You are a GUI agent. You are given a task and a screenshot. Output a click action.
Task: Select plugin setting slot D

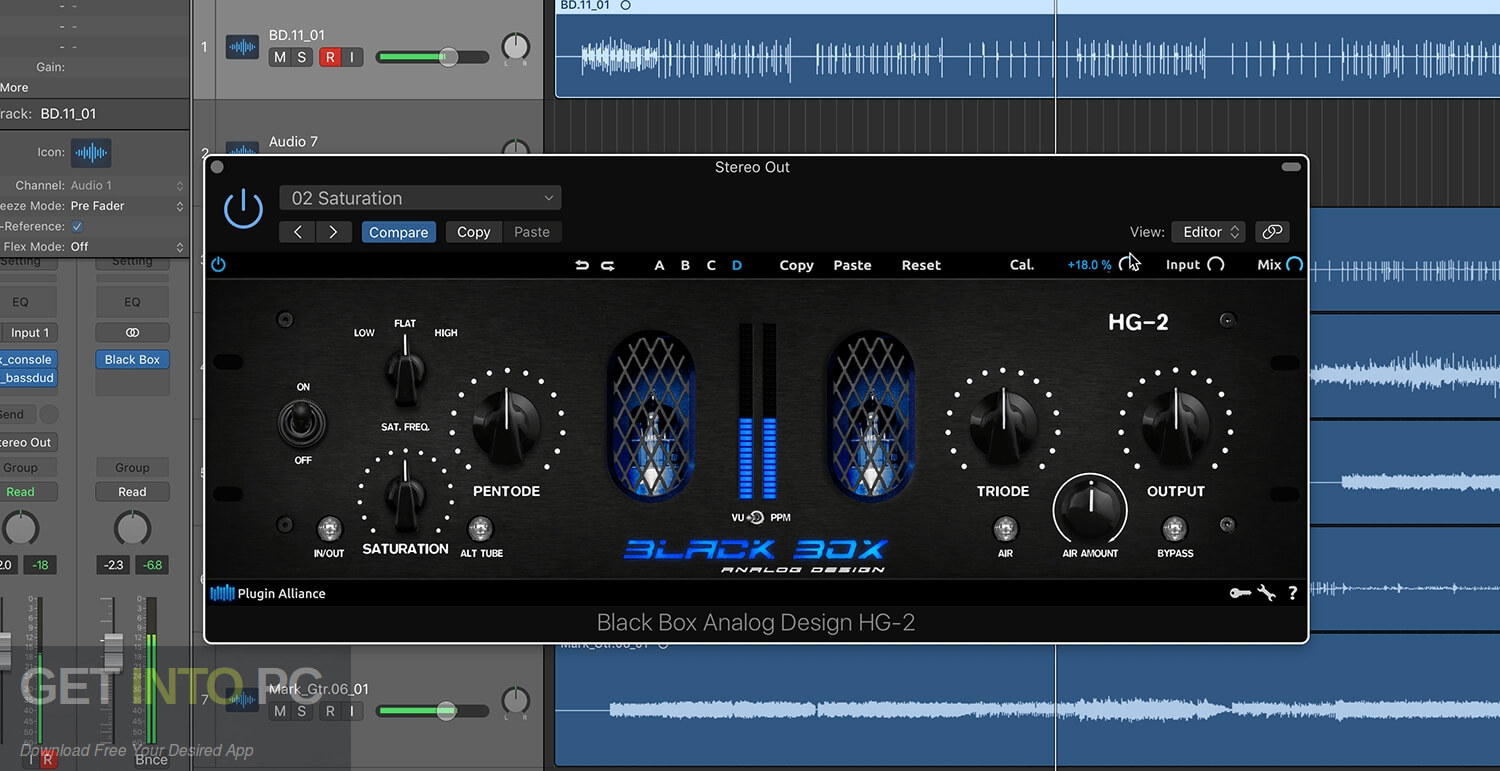(x=737, y=265)
